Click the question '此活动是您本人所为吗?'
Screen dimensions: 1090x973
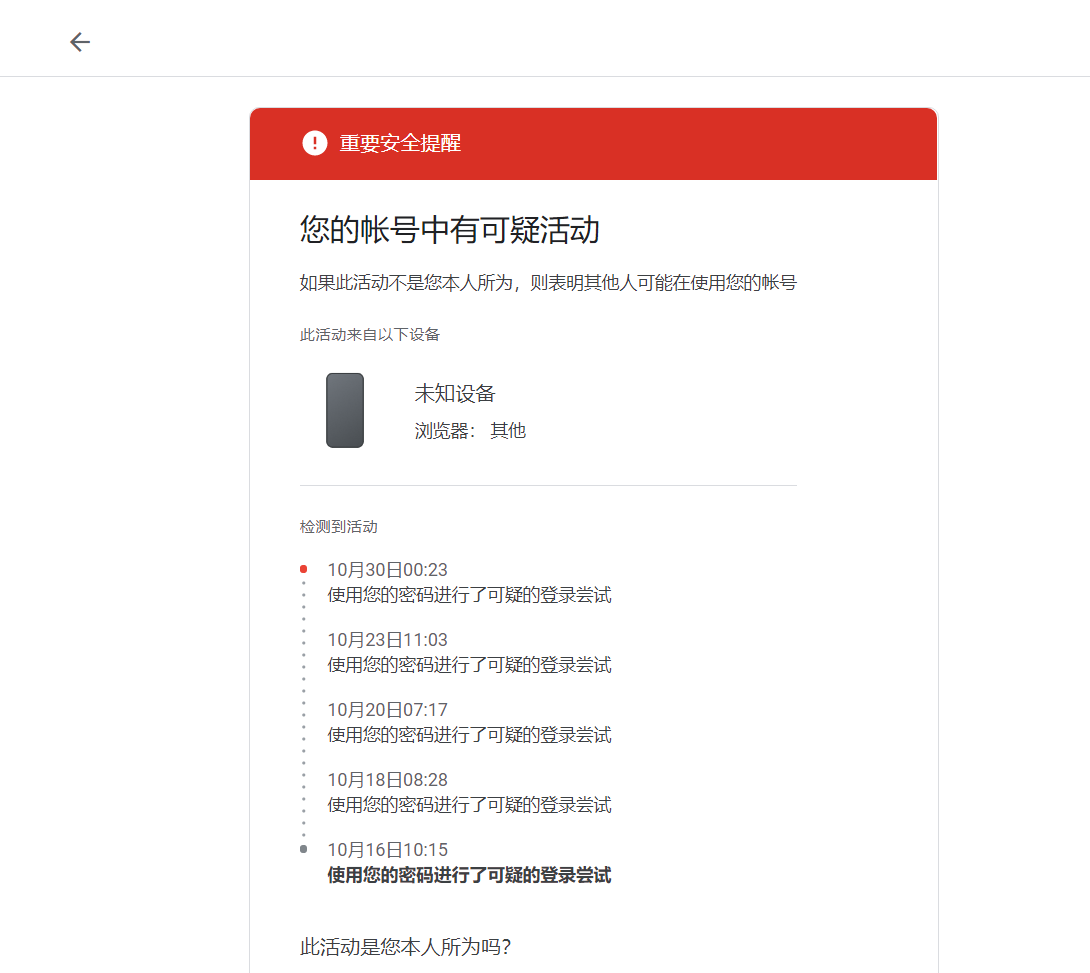click(x=405, y=947)
